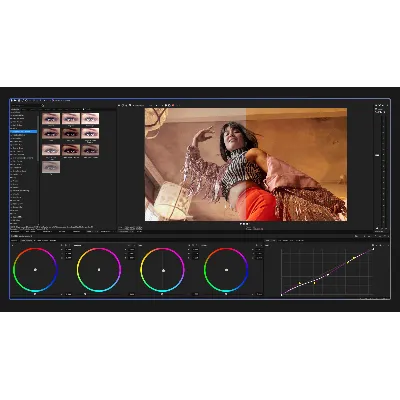Click the center handle of the color wheel with vertical line
Viewport: 400px width, 400px height.
click(x=163, y=270)
